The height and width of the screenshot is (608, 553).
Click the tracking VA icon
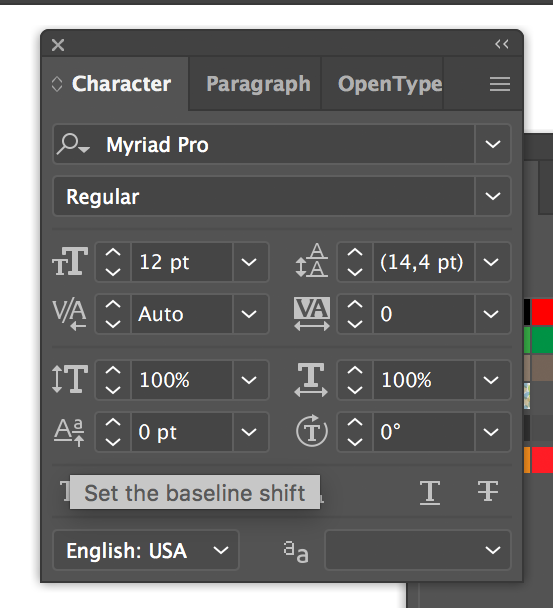[312, 314]
